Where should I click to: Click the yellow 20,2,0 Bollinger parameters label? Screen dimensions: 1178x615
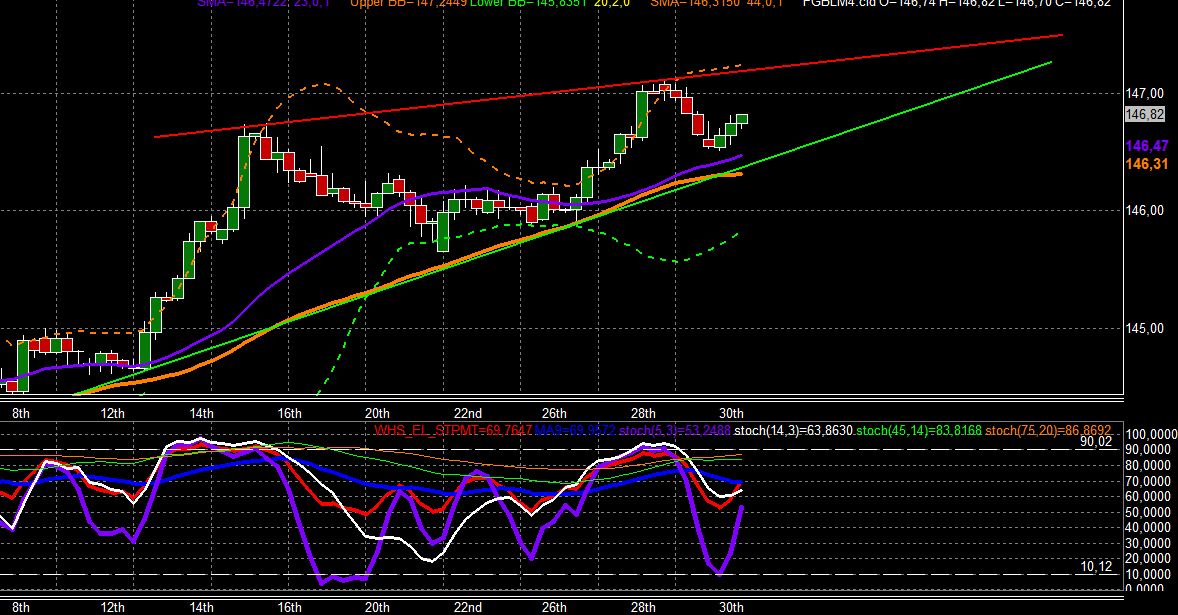[x=612, y=3]
